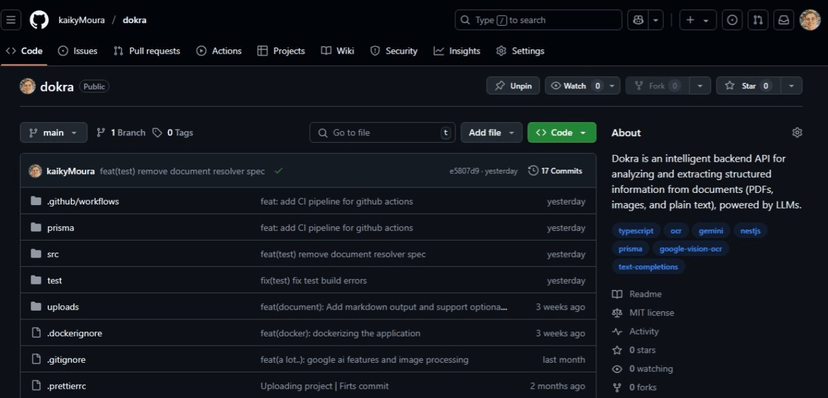The image size is (828, 398).
Task: Switch to the Pull requests tab
Action: click(x=147, y=51)
